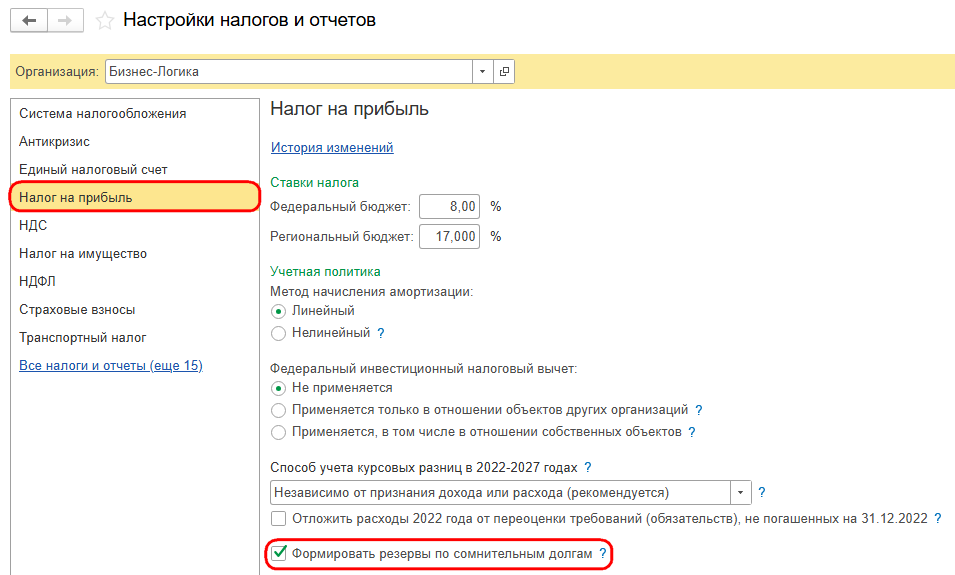
Task: Show help for Отложить расходы 2022 года
Action: pyautogui.click(x=938, y=518)
